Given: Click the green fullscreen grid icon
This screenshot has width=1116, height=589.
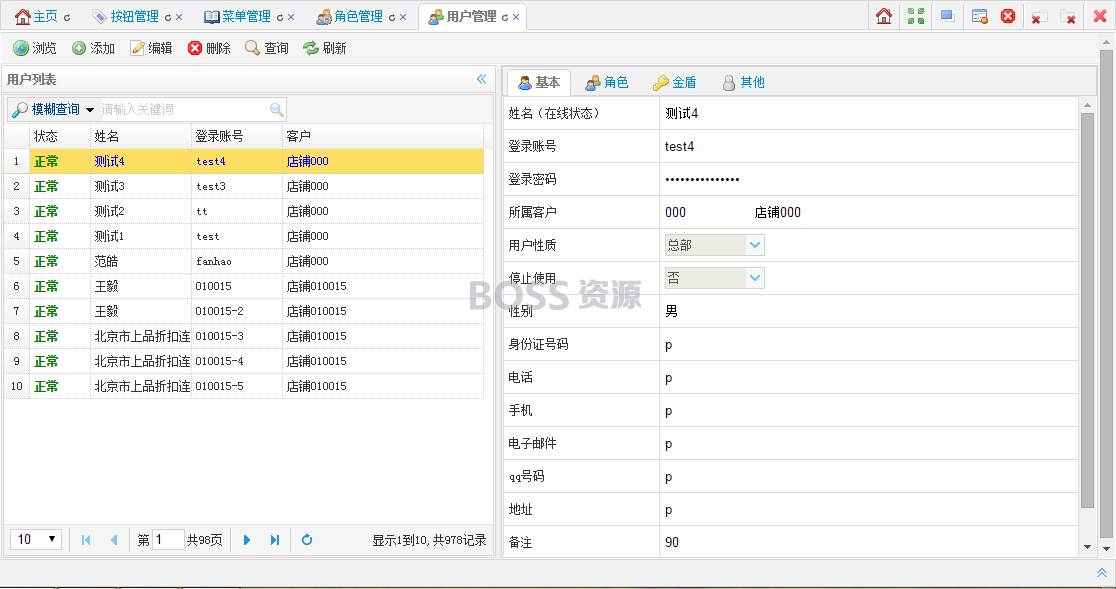Looking at the screenshot, I should click(916, 16).
